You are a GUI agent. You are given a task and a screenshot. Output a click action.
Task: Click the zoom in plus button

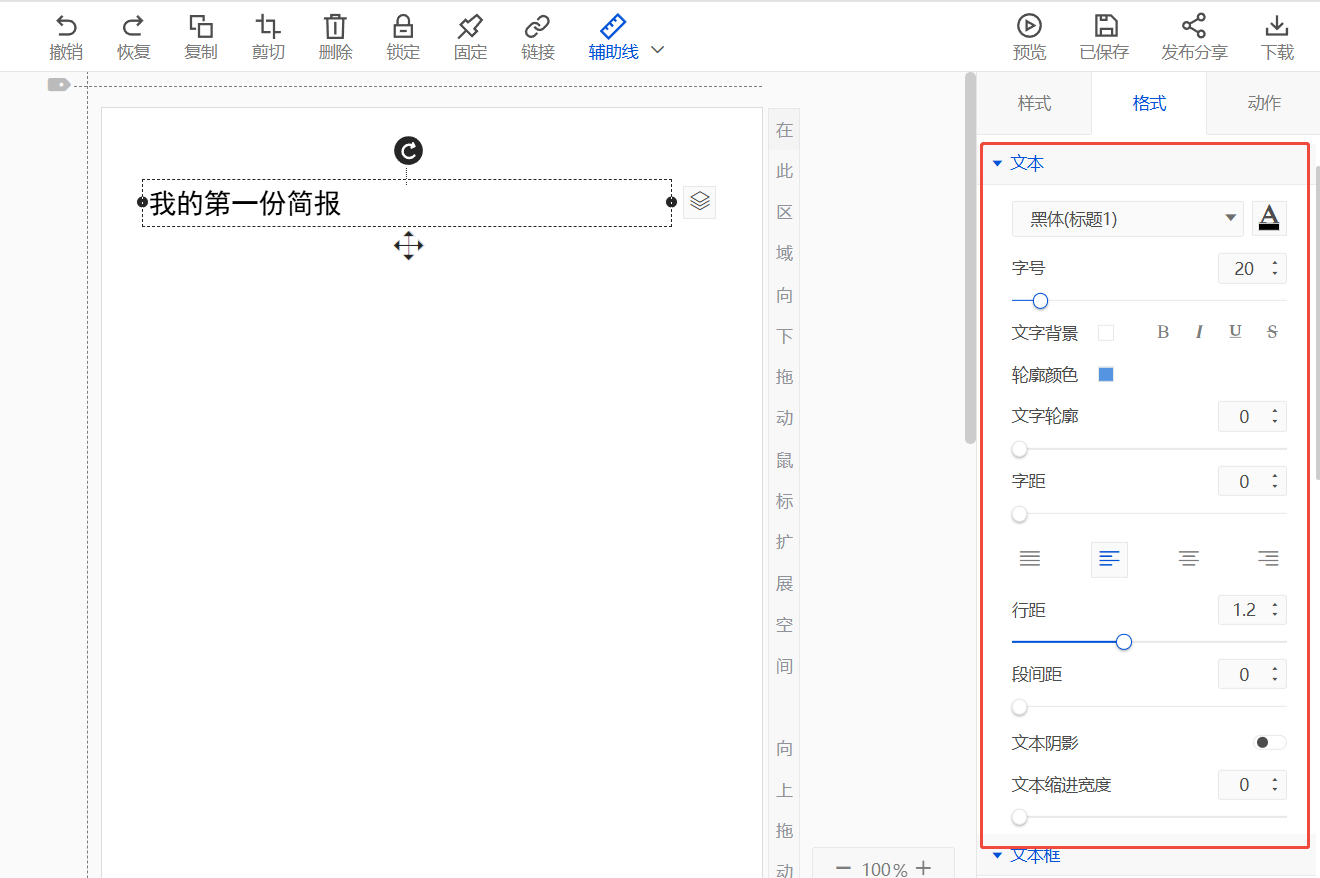pyautogui.click(x=923, y=868)
